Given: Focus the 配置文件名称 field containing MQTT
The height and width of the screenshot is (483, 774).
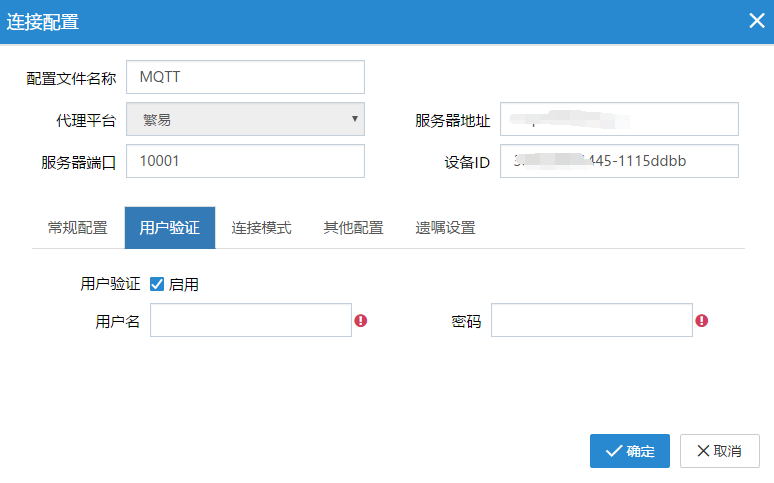Looking at the screenshot, I should click(245, 77).
